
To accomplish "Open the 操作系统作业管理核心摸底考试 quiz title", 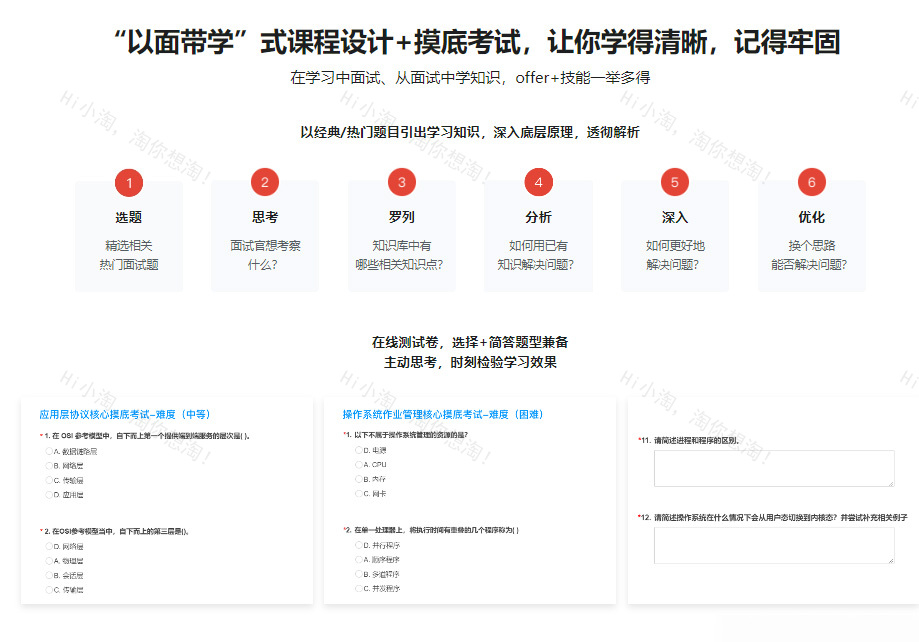I will click(x=443, y=415).
